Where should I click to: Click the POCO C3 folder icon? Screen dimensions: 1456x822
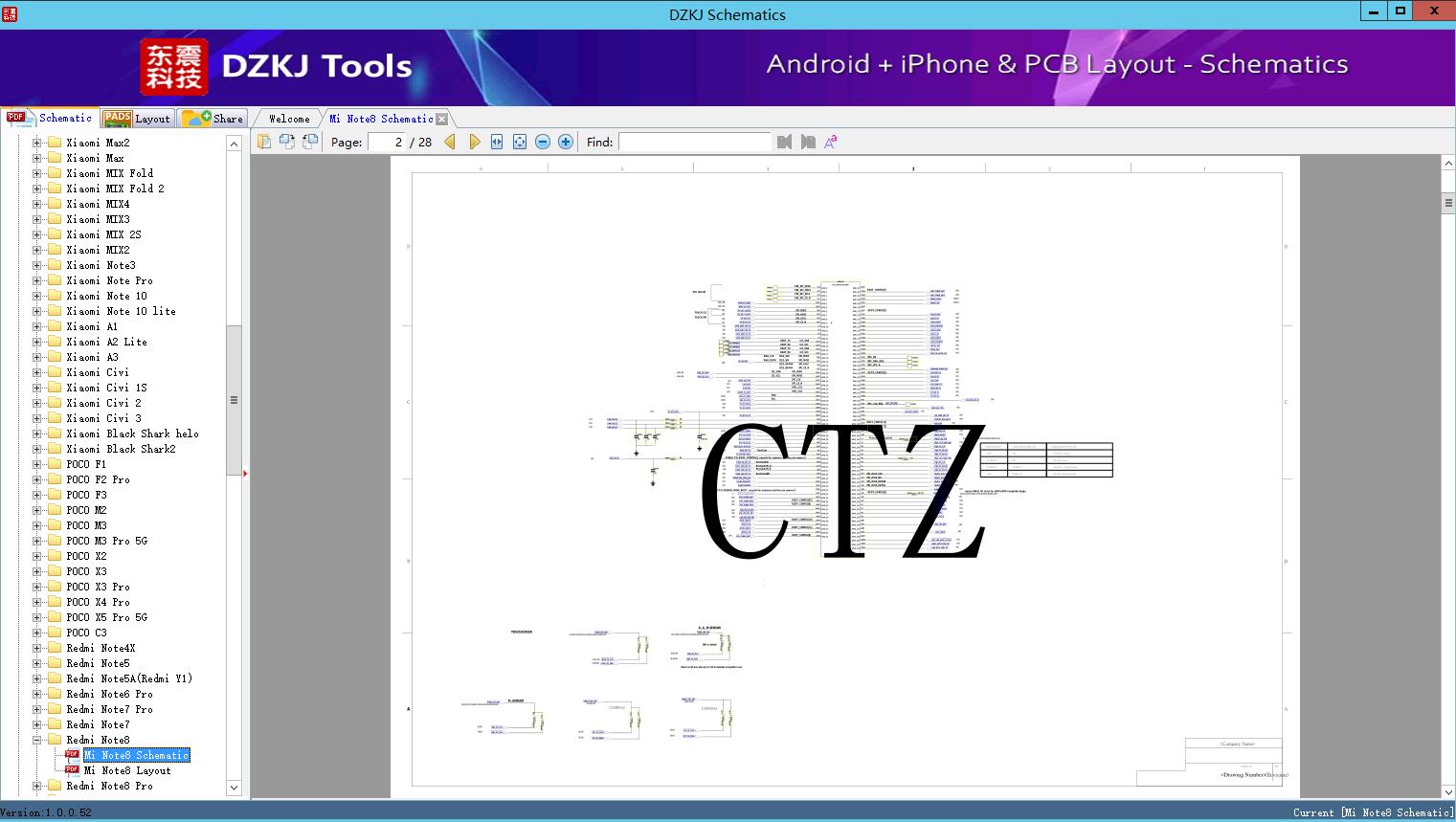55,633
